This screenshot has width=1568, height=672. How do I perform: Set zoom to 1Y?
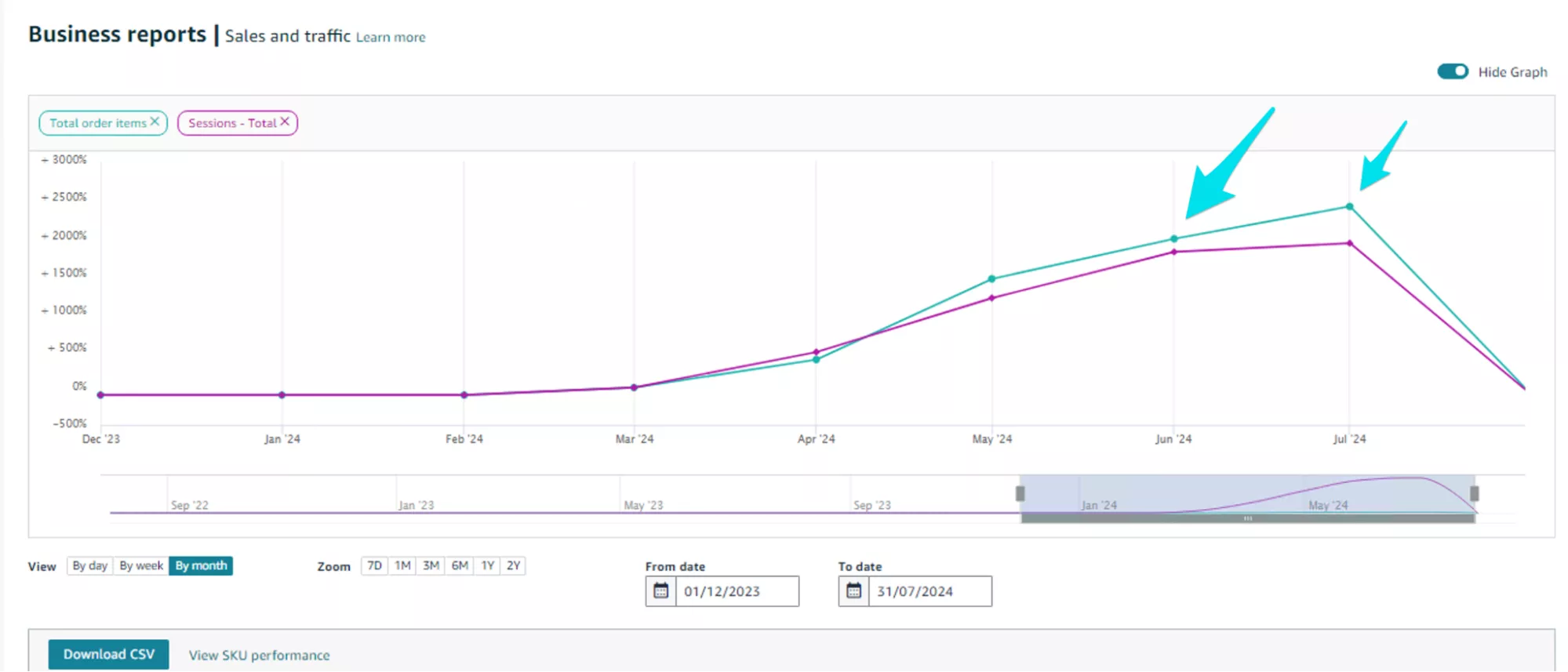pyautogui.click(x=487, y=565)
